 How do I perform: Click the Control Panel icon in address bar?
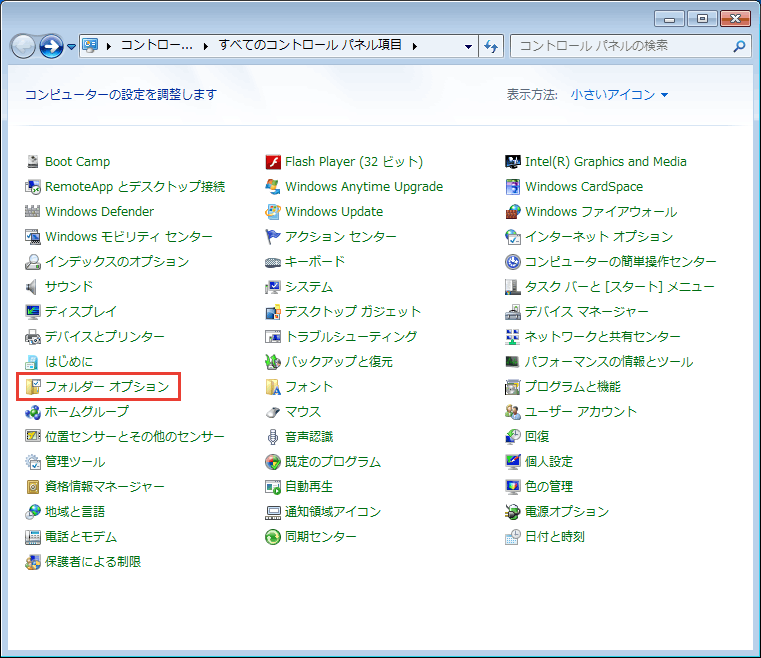pos(90,46)
